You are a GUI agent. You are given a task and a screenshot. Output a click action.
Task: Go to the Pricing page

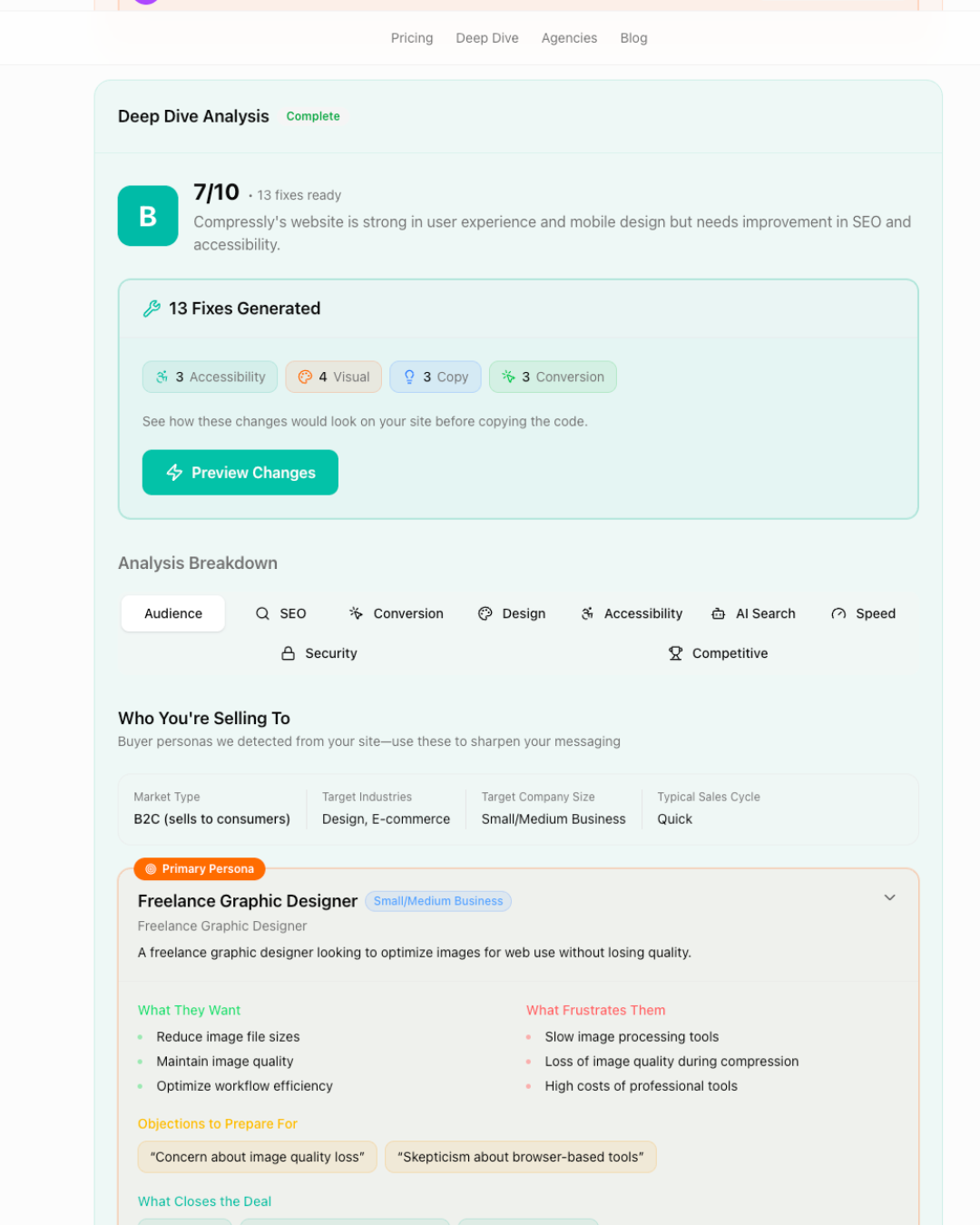click(412, 38)
